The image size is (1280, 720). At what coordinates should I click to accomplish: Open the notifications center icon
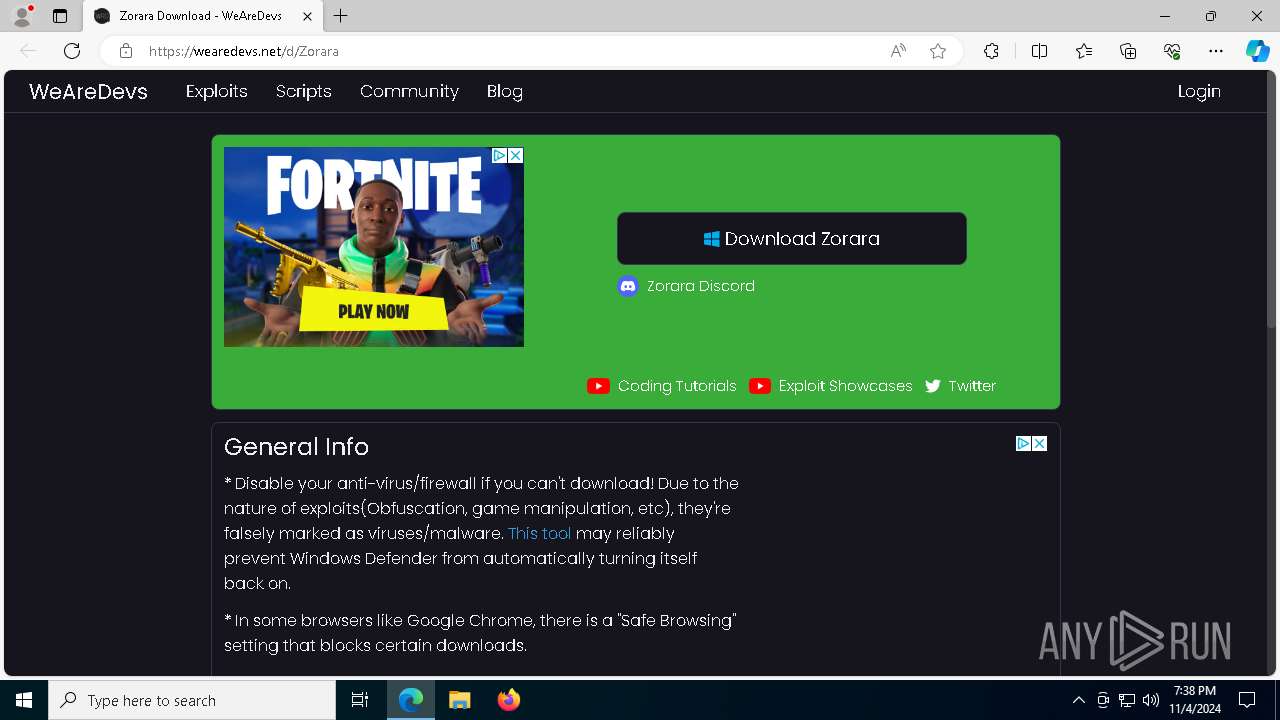1247,700
